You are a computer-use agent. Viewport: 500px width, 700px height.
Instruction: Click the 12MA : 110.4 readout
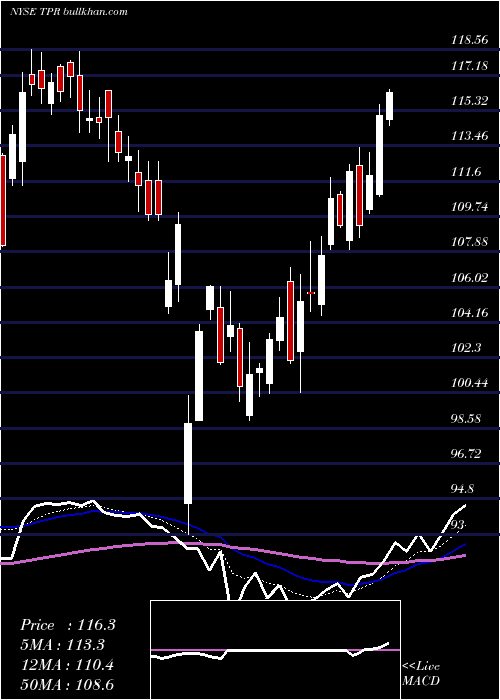pos(67,665)
